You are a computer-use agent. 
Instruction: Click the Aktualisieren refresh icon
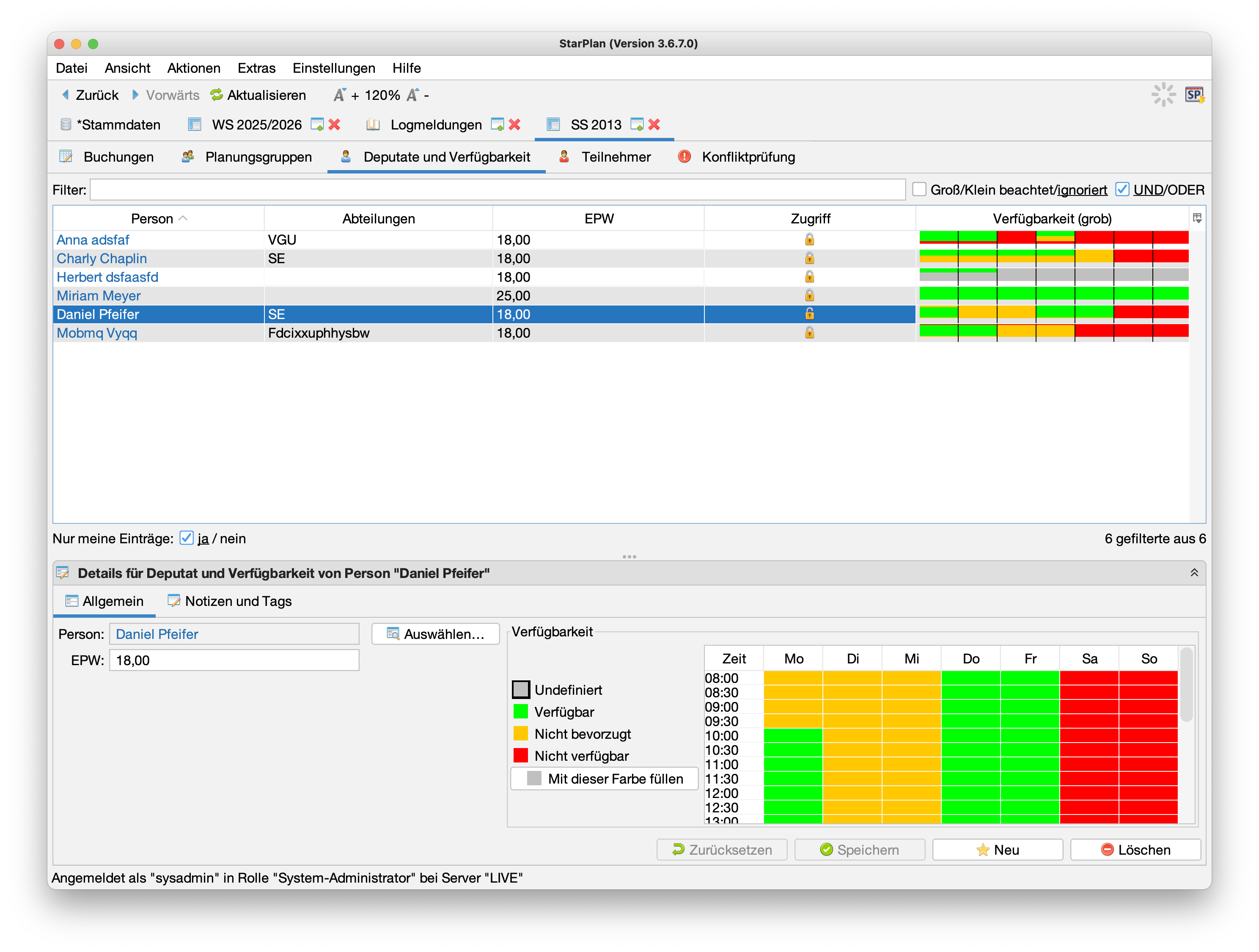pos(216,95)
